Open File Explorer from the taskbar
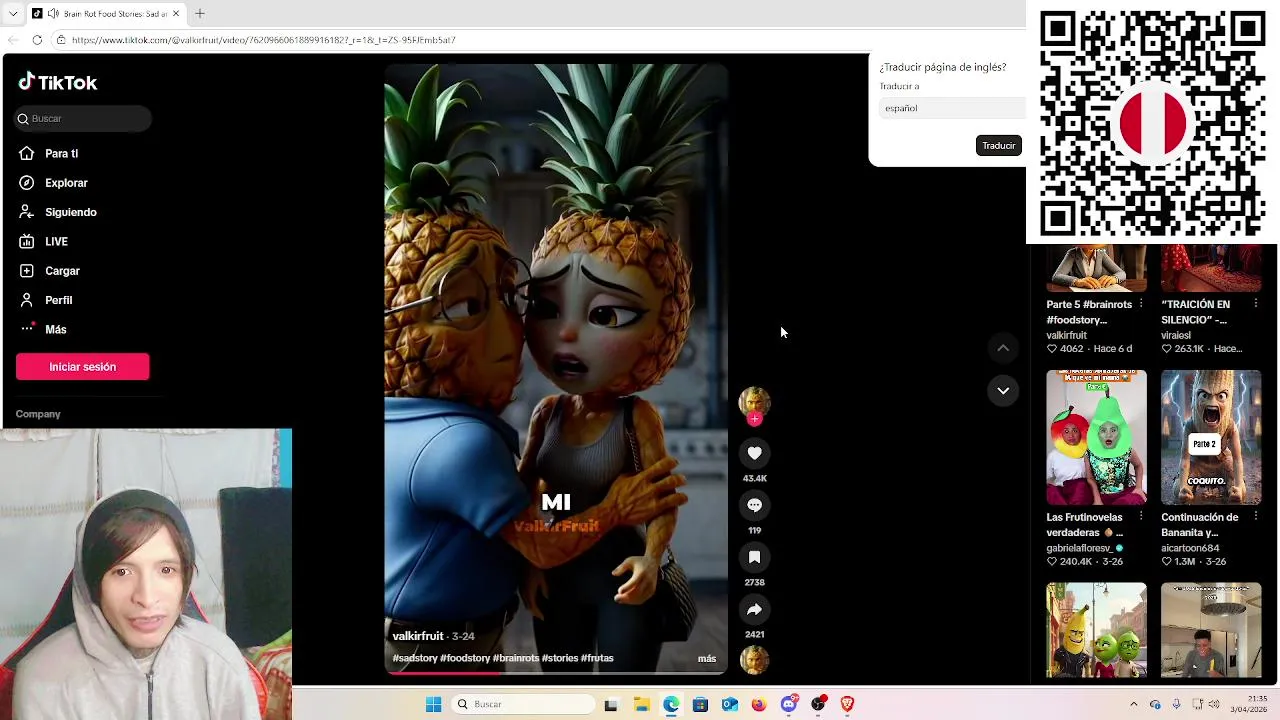This screenshot has width=1280, height=720. pyautogui.click(x=641, y=704)
